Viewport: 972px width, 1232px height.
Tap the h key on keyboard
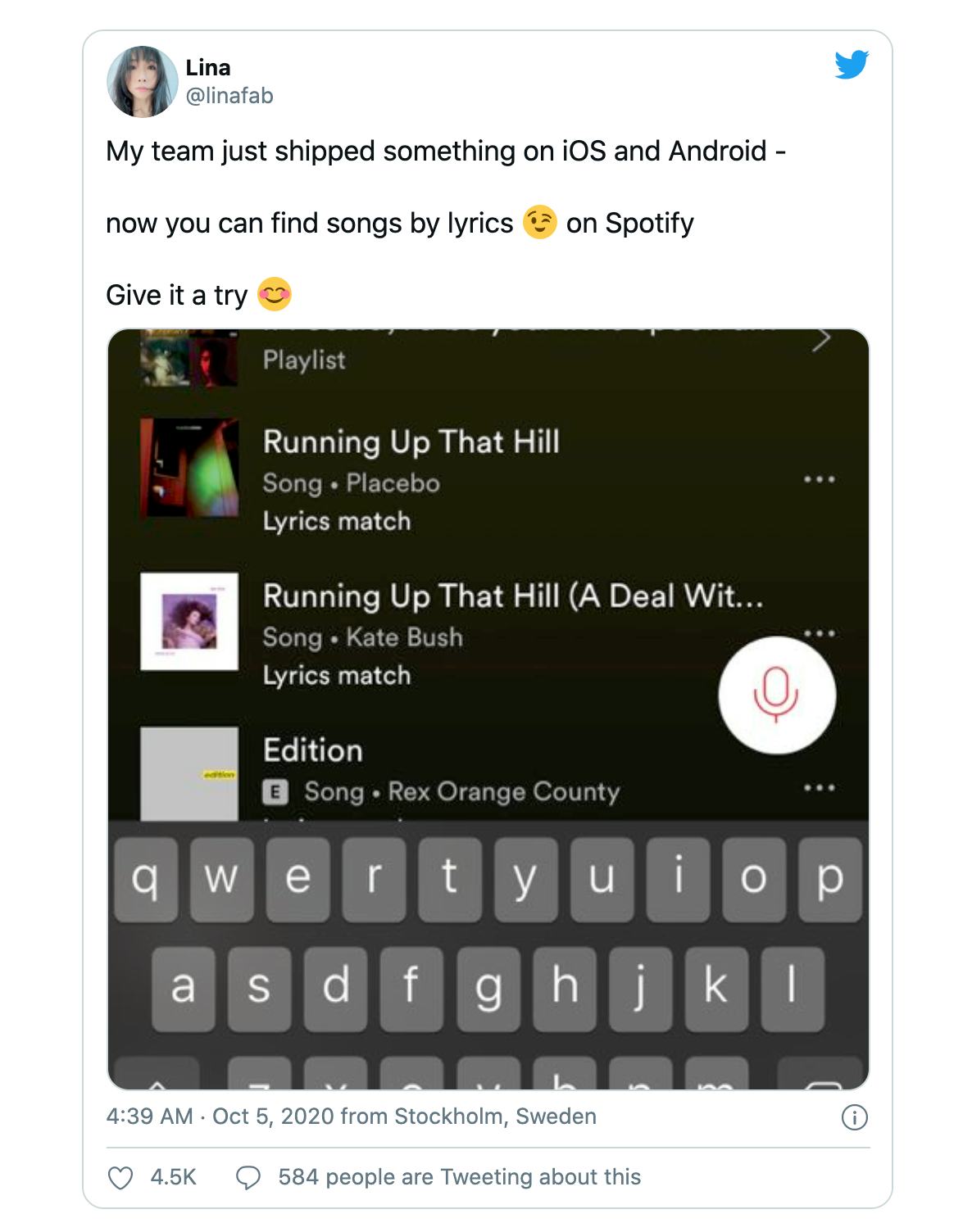(565, 989)
